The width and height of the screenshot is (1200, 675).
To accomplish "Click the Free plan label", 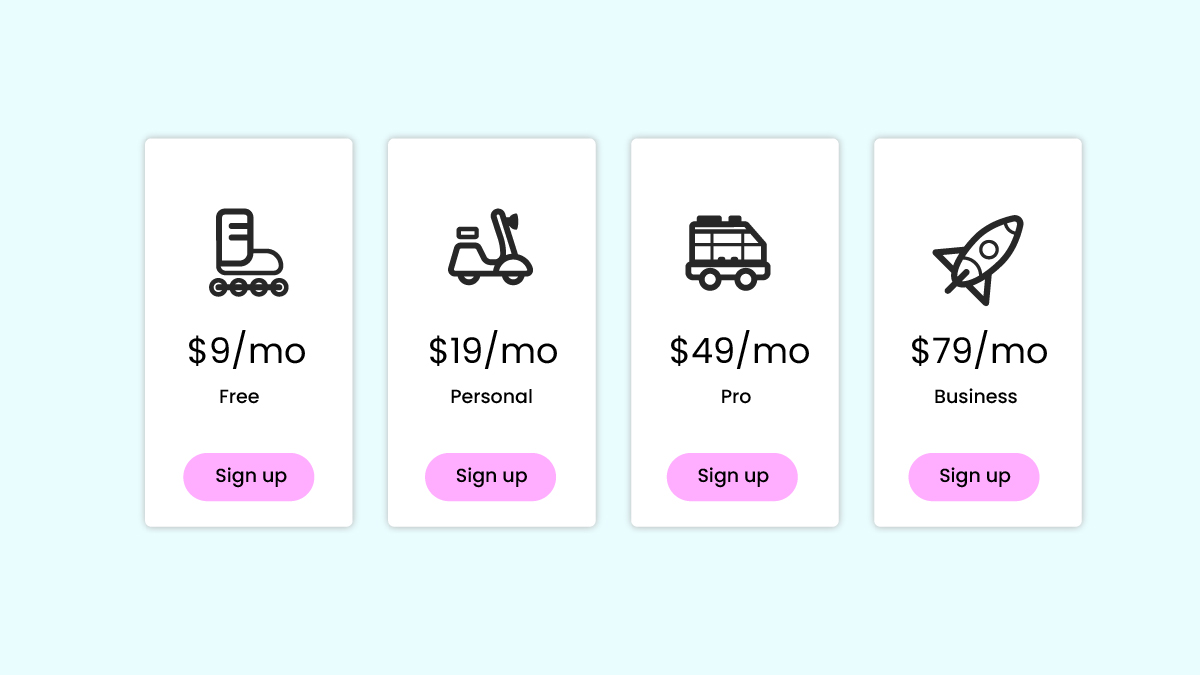I will coord(239,397).
